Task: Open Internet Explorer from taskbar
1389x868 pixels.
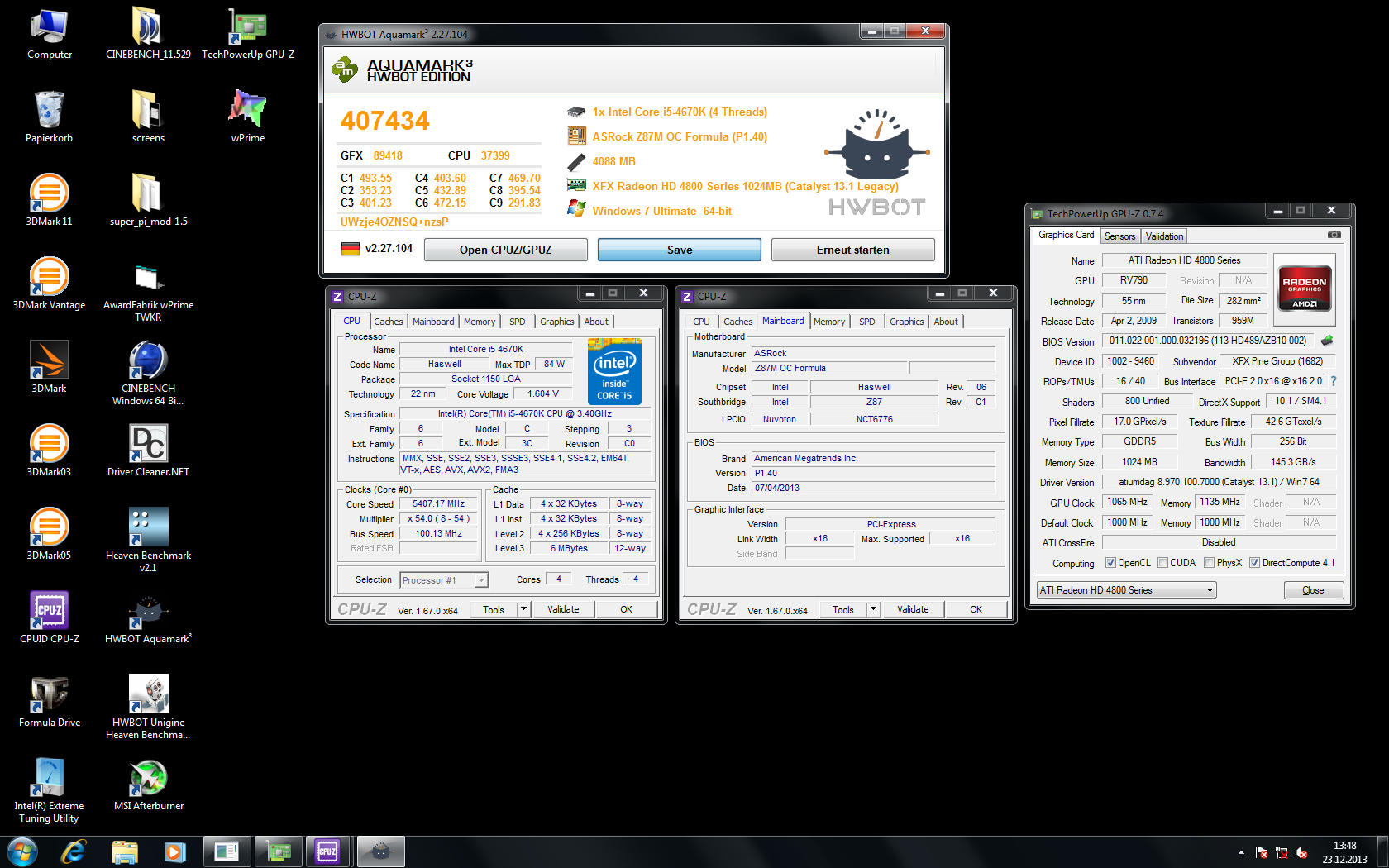Action: 74,851
